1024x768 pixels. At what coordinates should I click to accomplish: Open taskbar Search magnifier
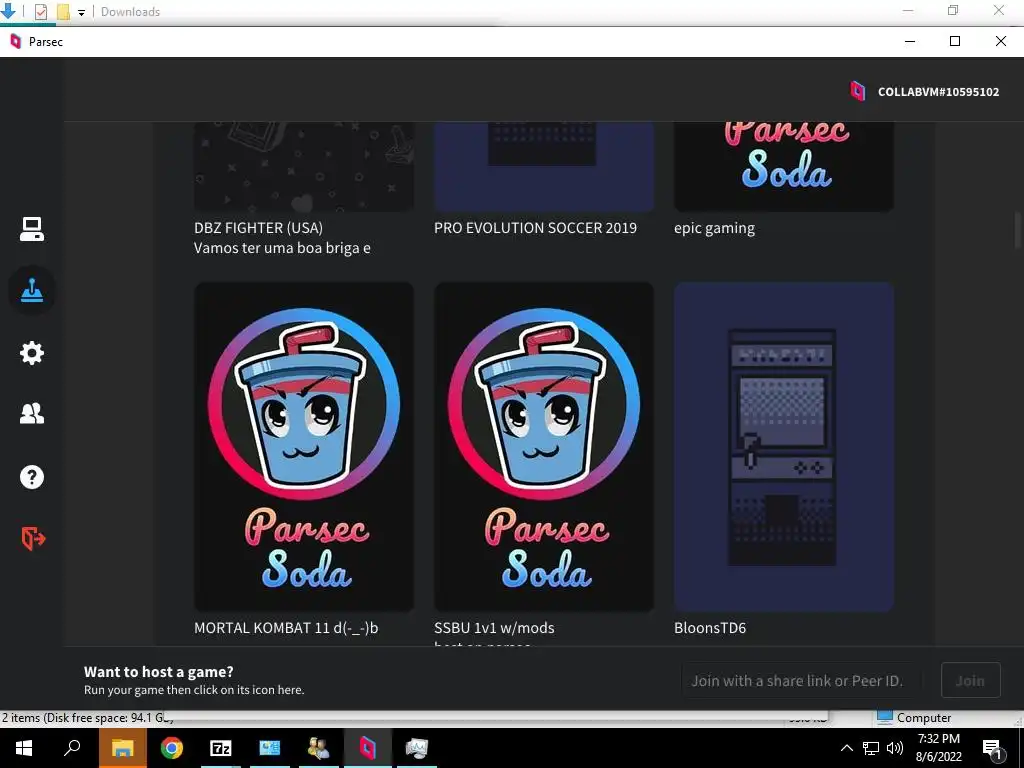click(72, 748)
